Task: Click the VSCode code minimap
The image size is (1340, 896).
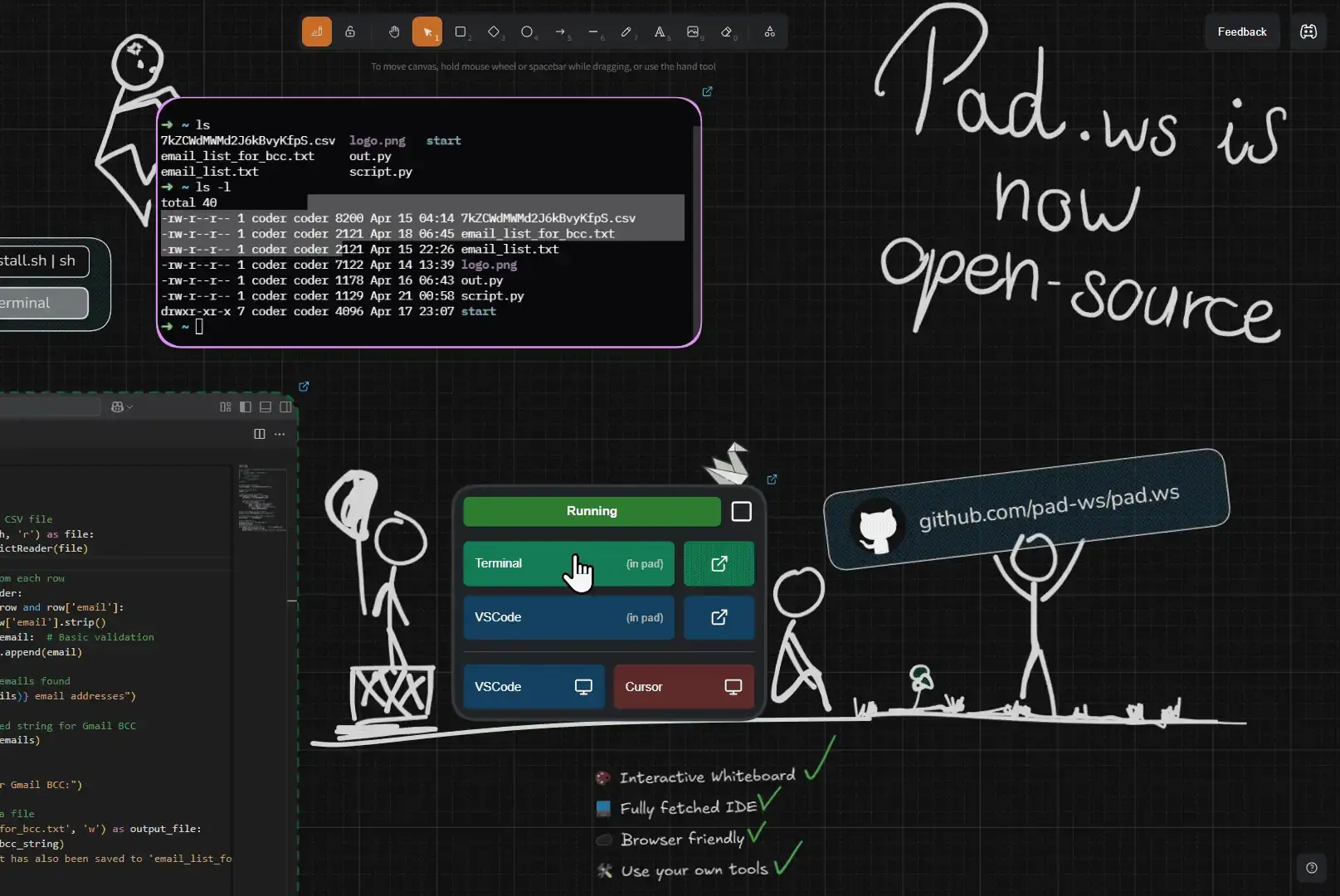Action: pyautogui.click(x=262, y=498)
